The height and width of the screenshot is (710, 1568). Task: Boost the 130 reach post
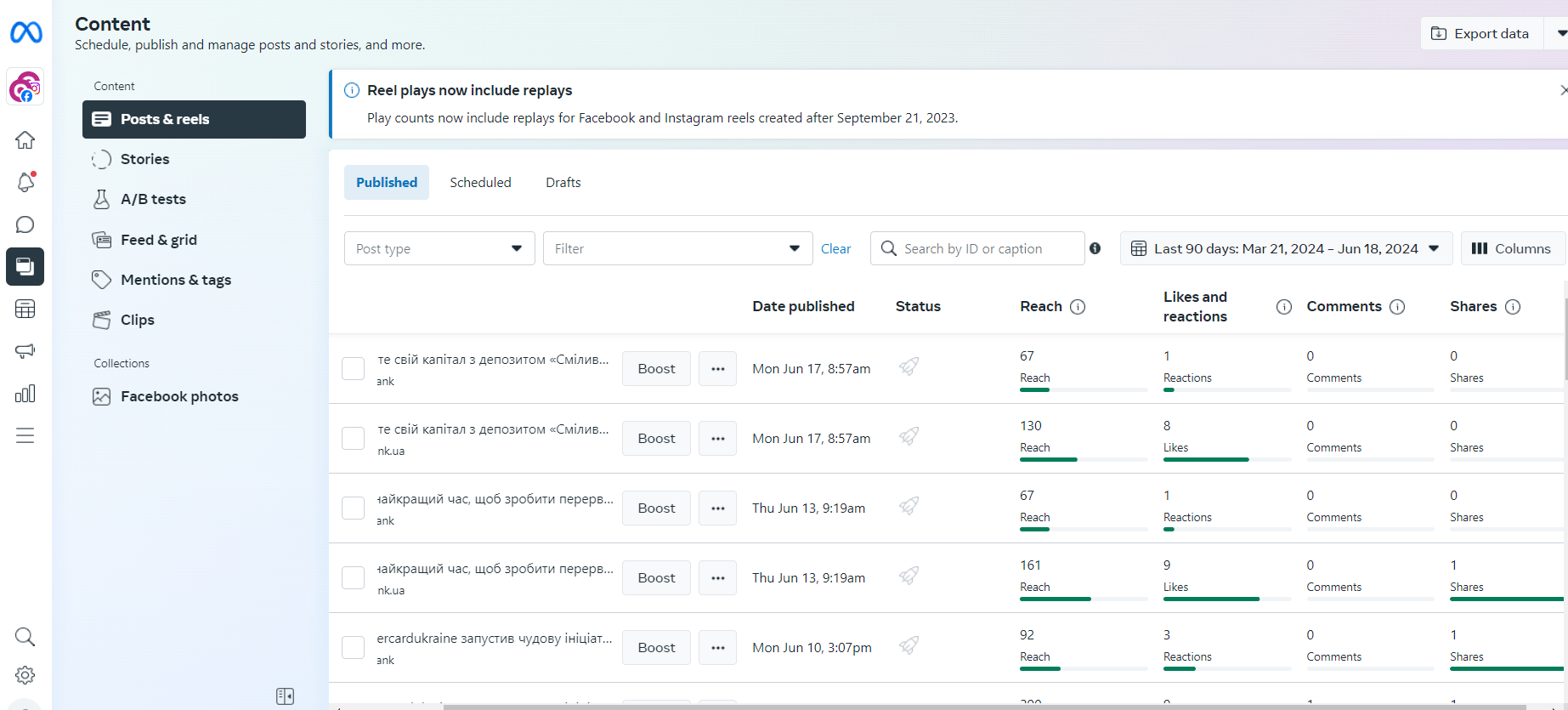[656, 439]
